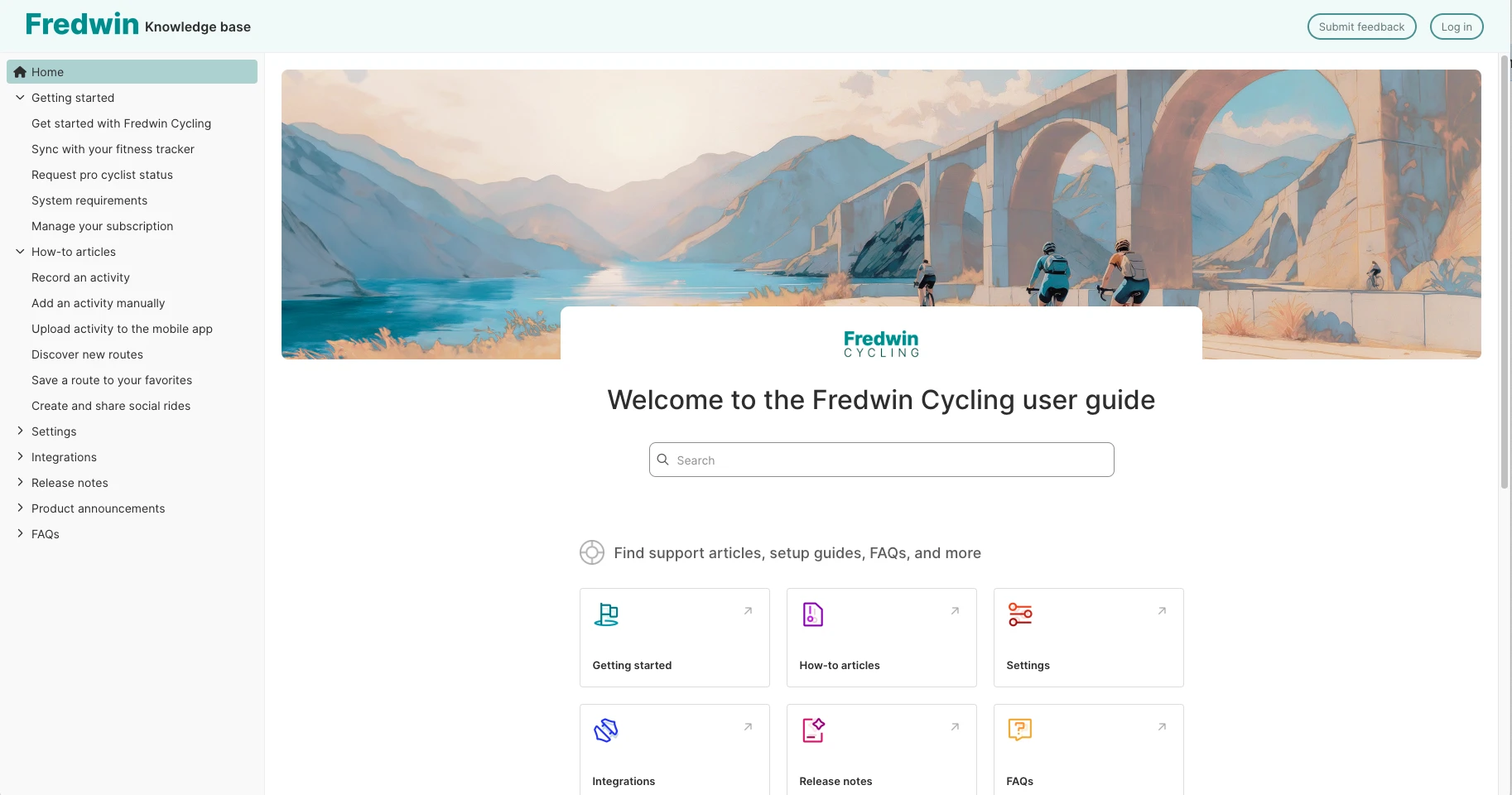Viewport: 1512px width, 795px height.
Task: Click inside the search input field
Action: tap(880, 460)
